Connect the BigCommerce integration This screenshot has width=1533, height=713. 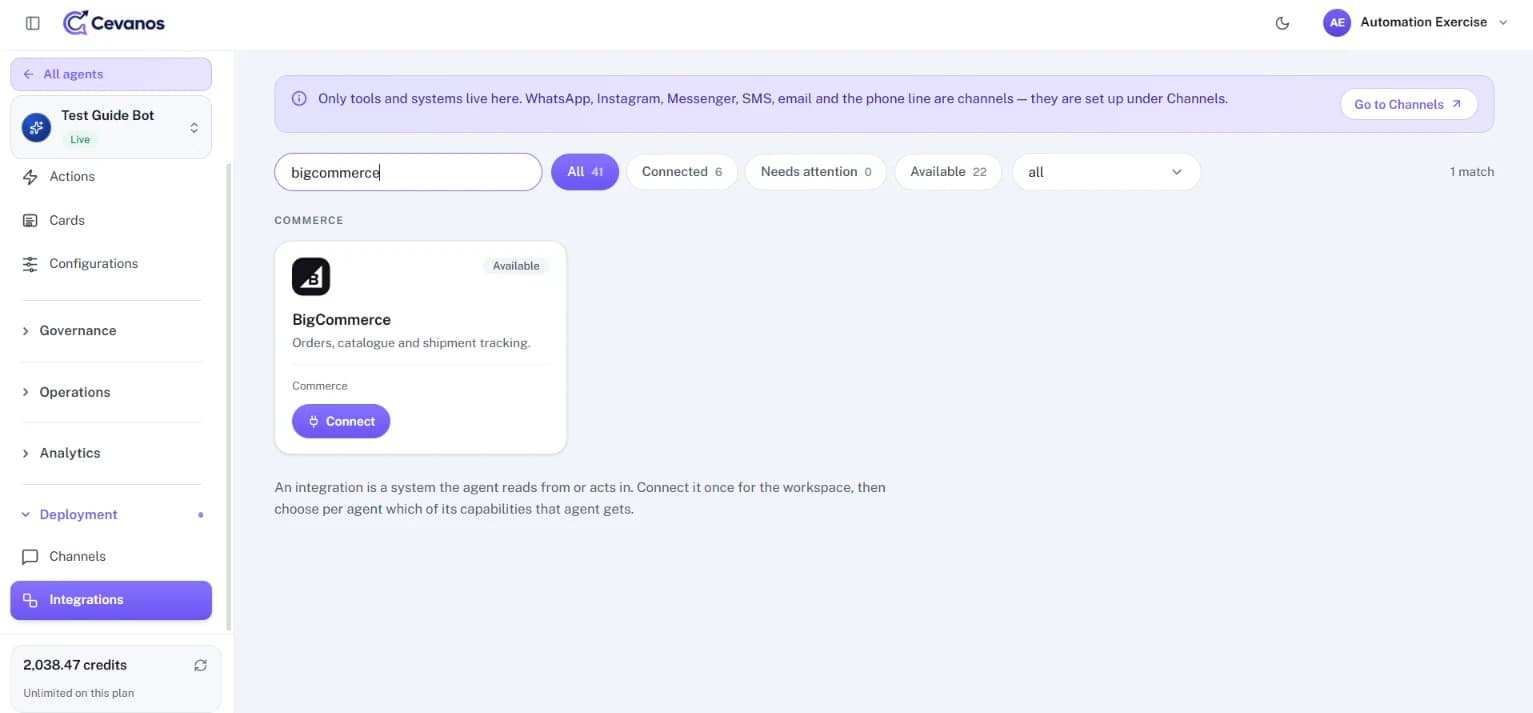pos(341,421)
